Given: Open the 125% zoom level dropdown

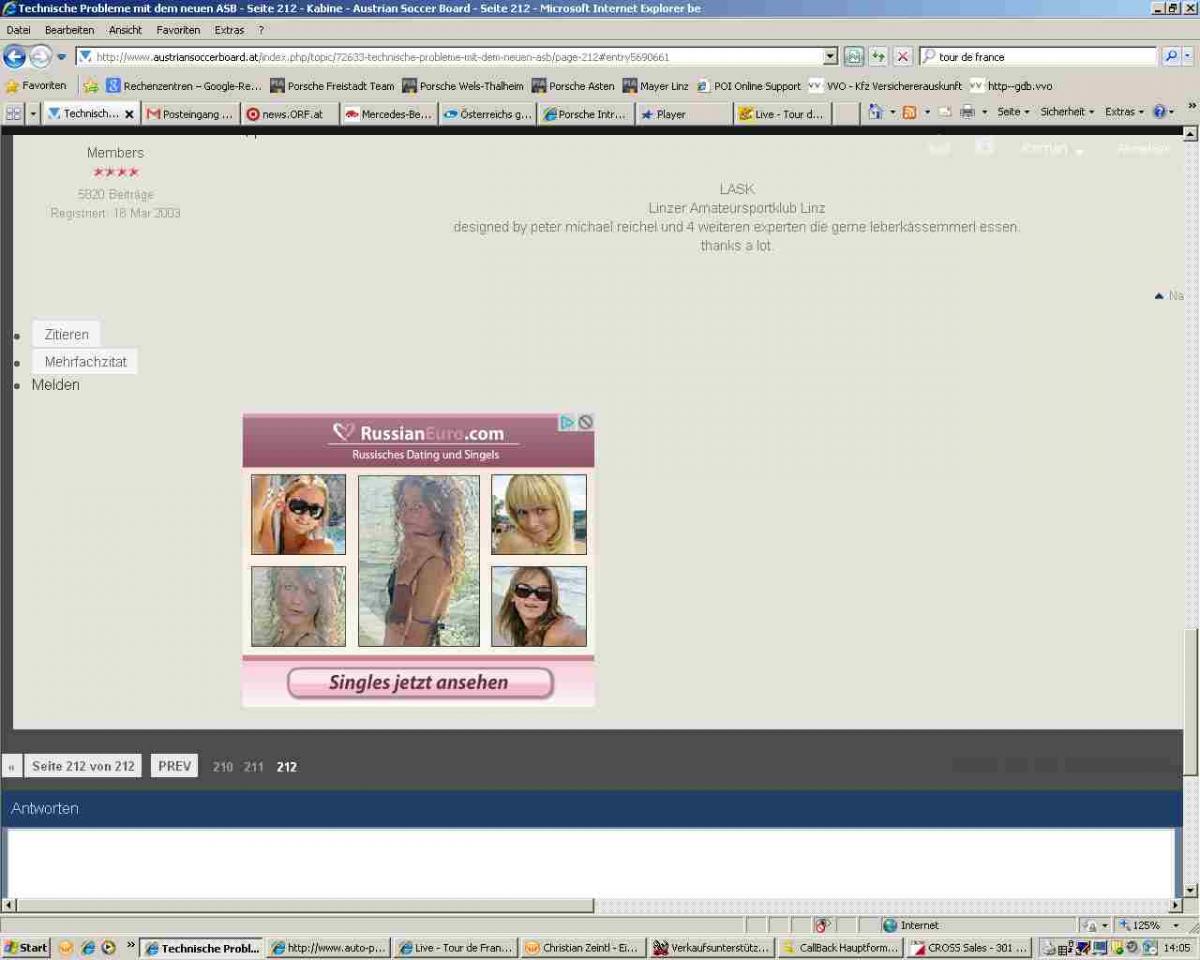Looking at the screenshot, I should (x=1176, y=925).
